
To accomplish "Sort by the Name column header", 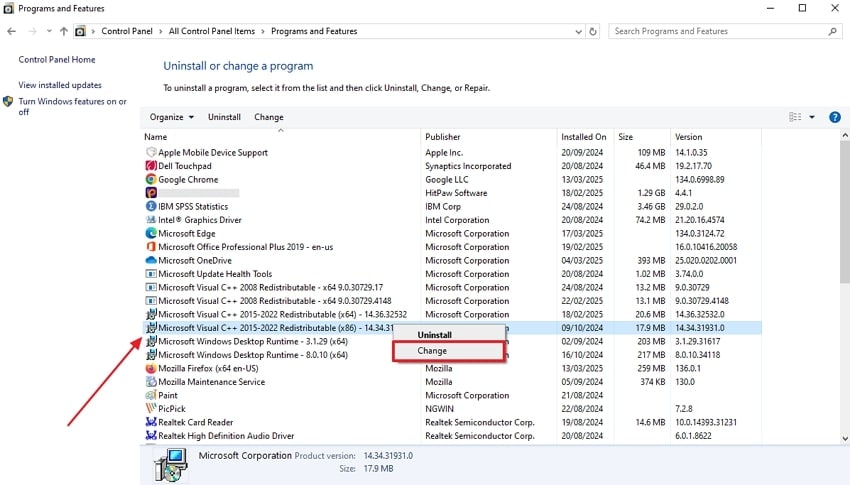I will click(x=280, y=137).
